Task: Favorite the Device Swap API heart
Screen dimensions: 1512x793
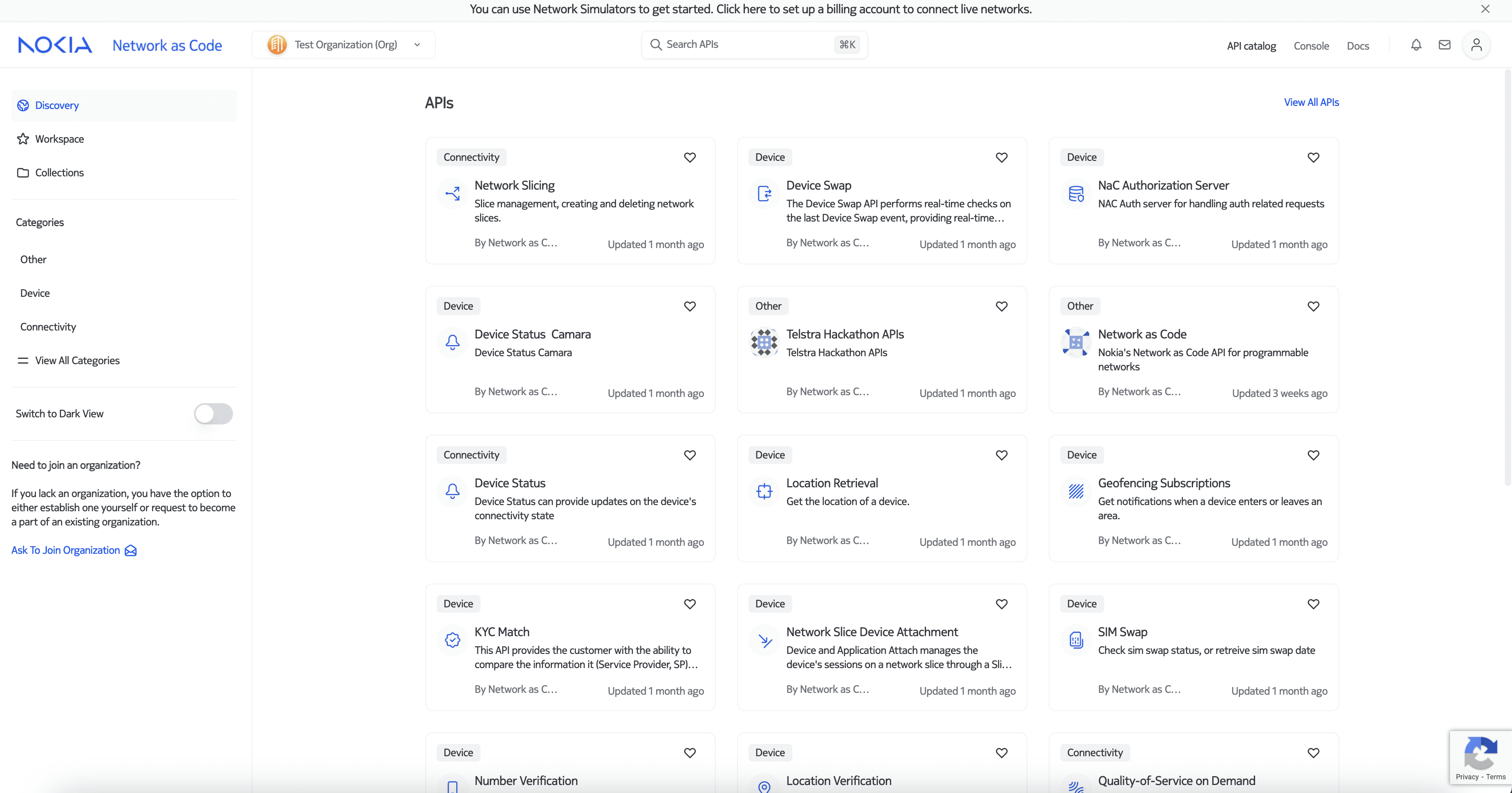Action: point(1001,157)
